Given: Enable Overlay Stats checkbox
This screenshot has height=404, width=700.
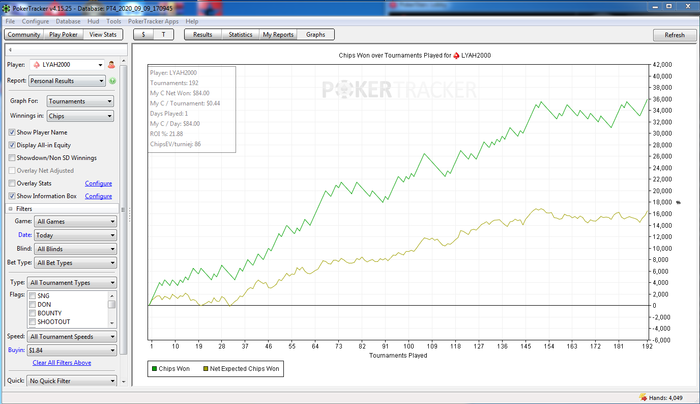Looking at the screenshot, I should 12,183.
